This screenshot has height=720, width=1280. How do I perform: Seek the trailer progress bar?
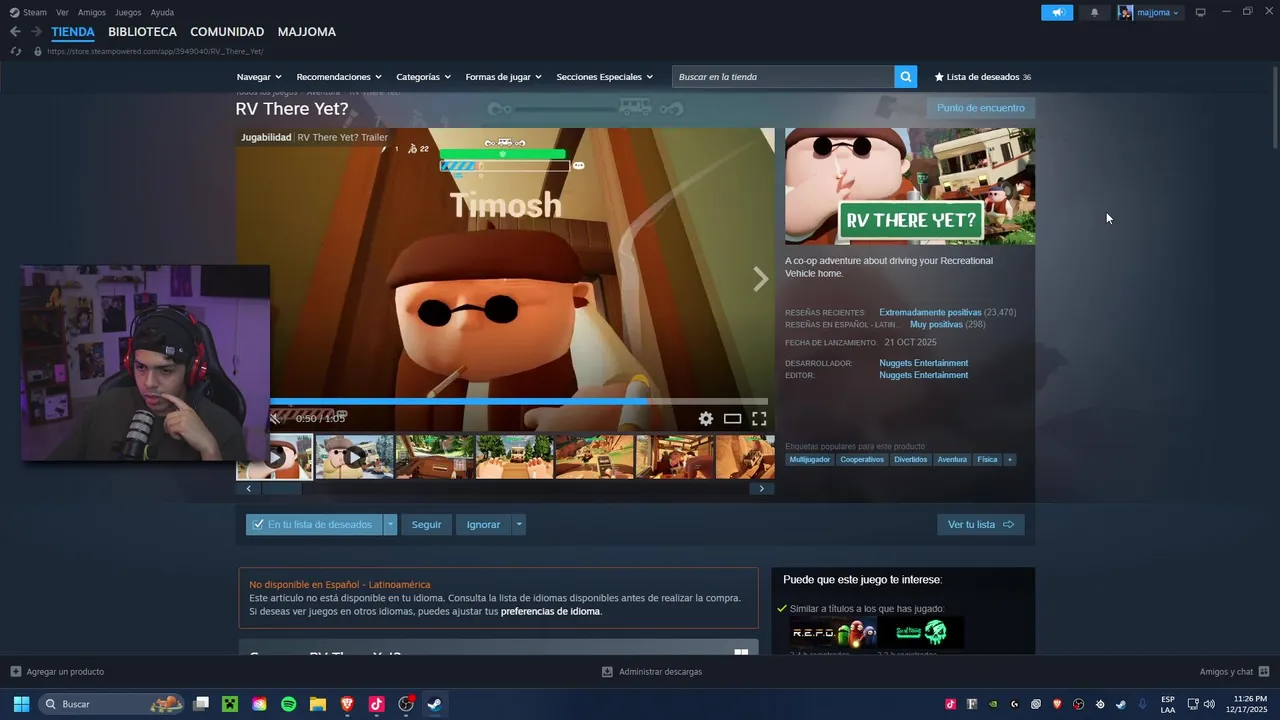pyautogui.click(x=519, y=402)
